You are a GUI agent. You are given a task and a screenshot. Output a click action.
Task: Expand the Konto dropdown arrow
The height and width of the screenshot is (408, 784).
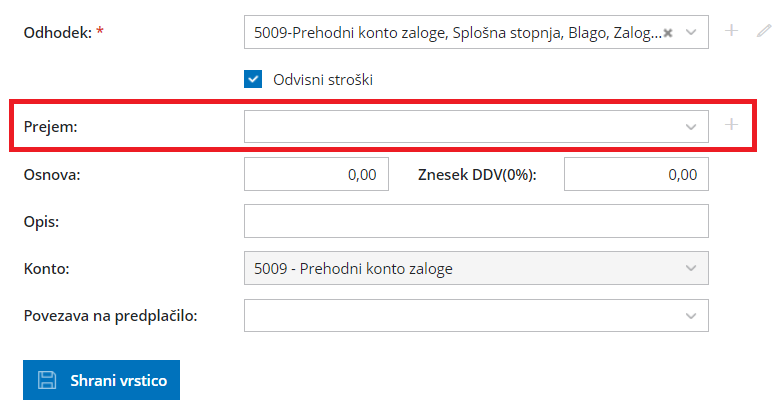coord(690,268)
